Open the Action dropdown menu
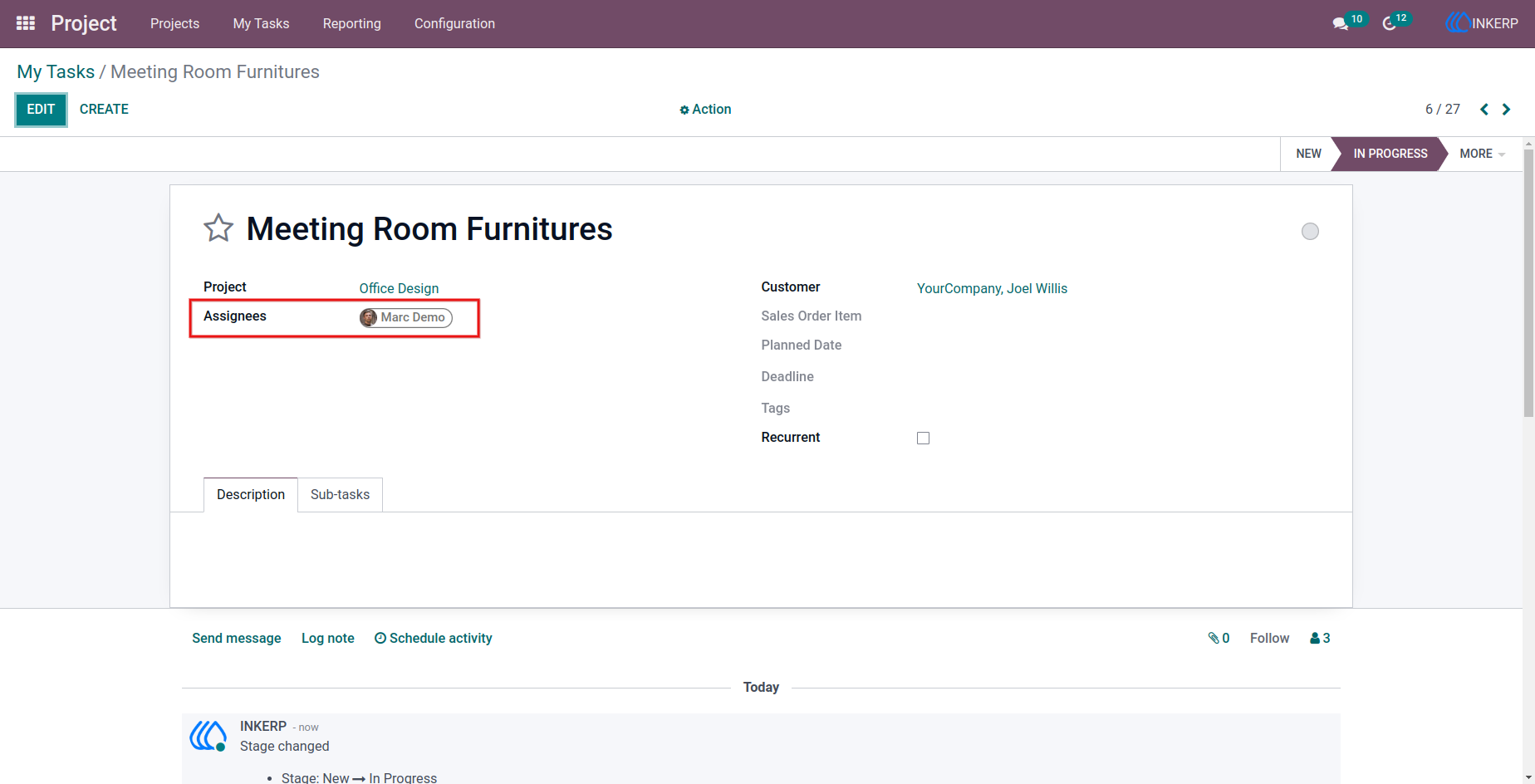 705,110
